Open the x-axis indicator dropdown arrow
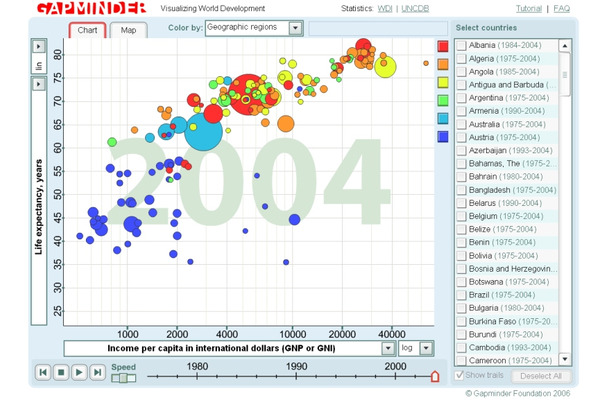This screenshot has height=400, width=610. 388,348
